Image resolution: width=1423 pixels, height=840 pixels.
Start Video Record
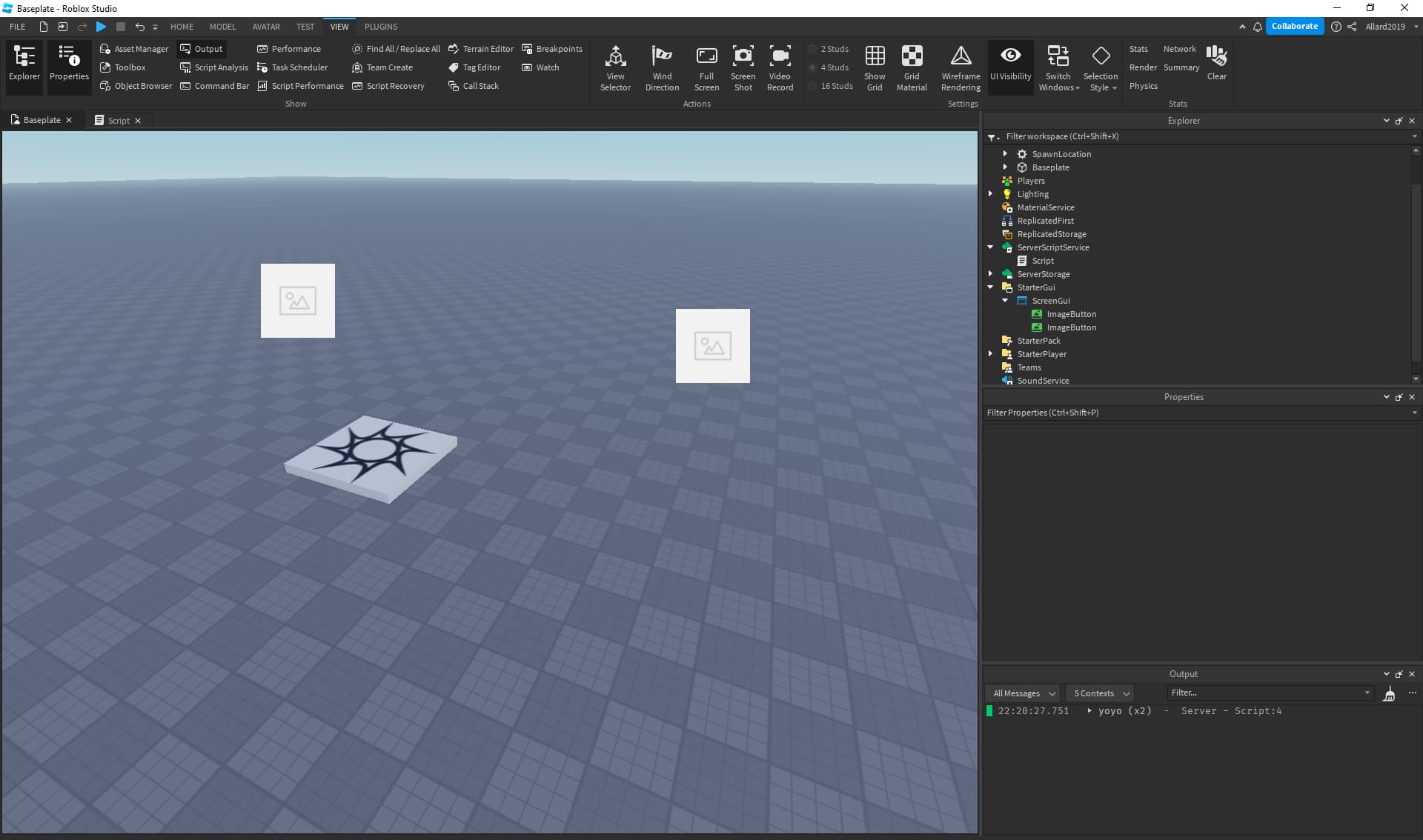point(780,67)
